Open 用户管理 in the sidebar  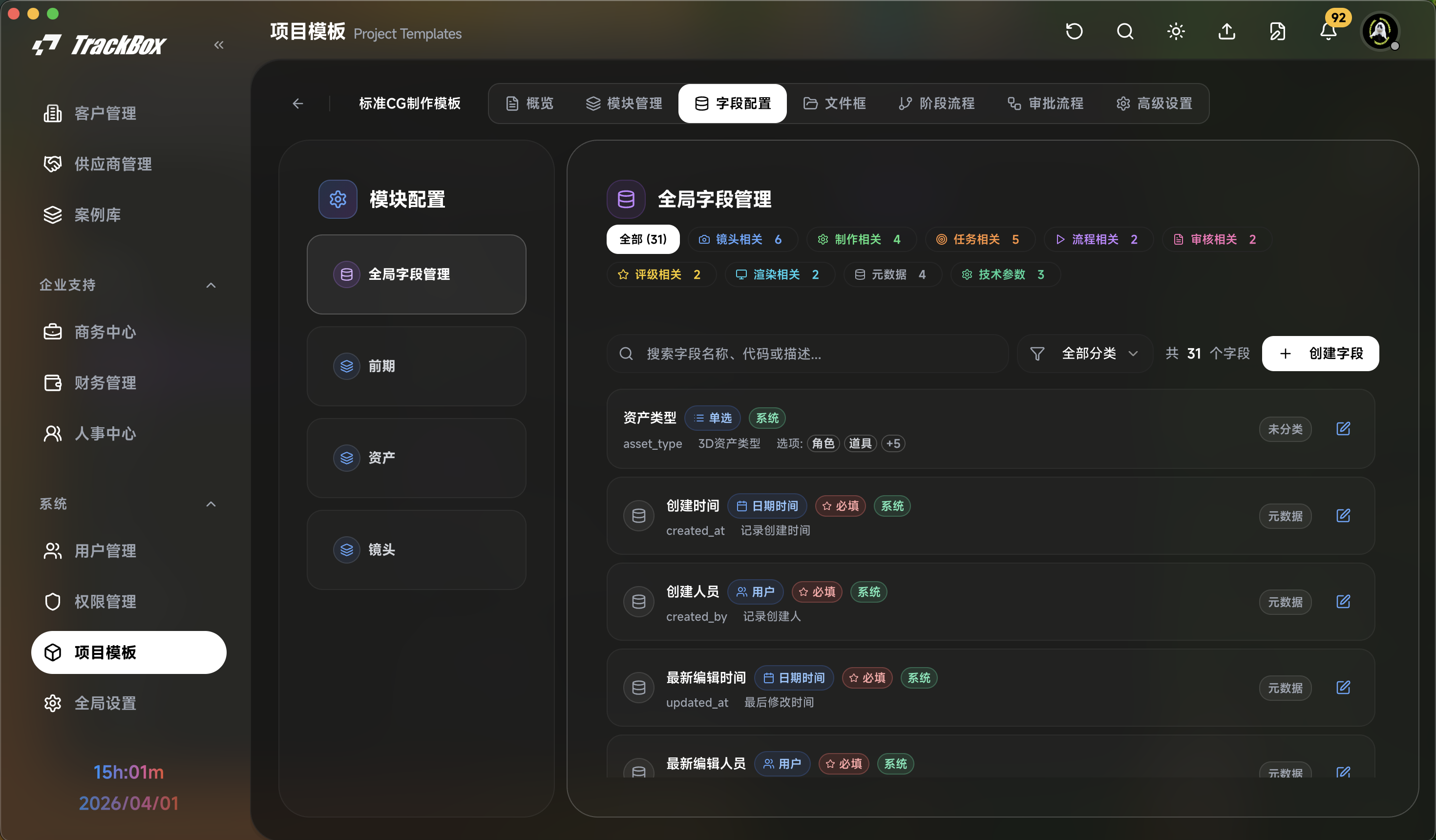(128, 550)
